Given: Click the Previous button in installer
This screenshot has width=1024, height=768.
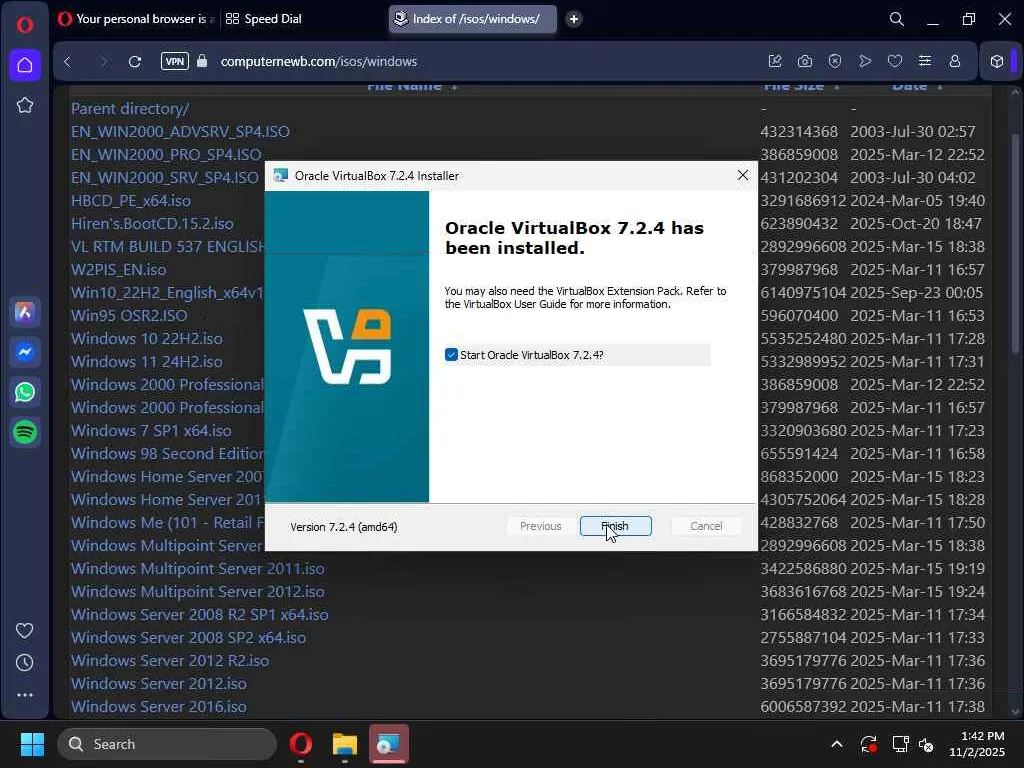Looking at the screenshot, I should 540,526.
